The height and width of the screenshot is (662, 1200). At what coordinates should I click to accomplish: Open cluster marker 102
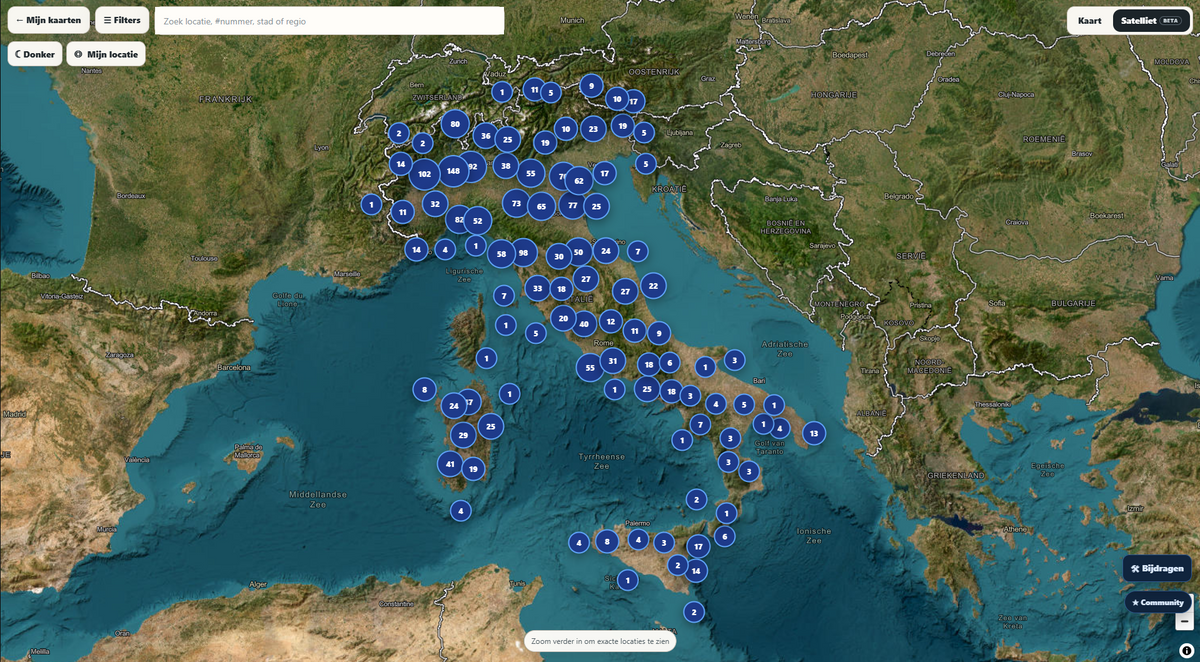pyautogui.click(x=424, y=174)
